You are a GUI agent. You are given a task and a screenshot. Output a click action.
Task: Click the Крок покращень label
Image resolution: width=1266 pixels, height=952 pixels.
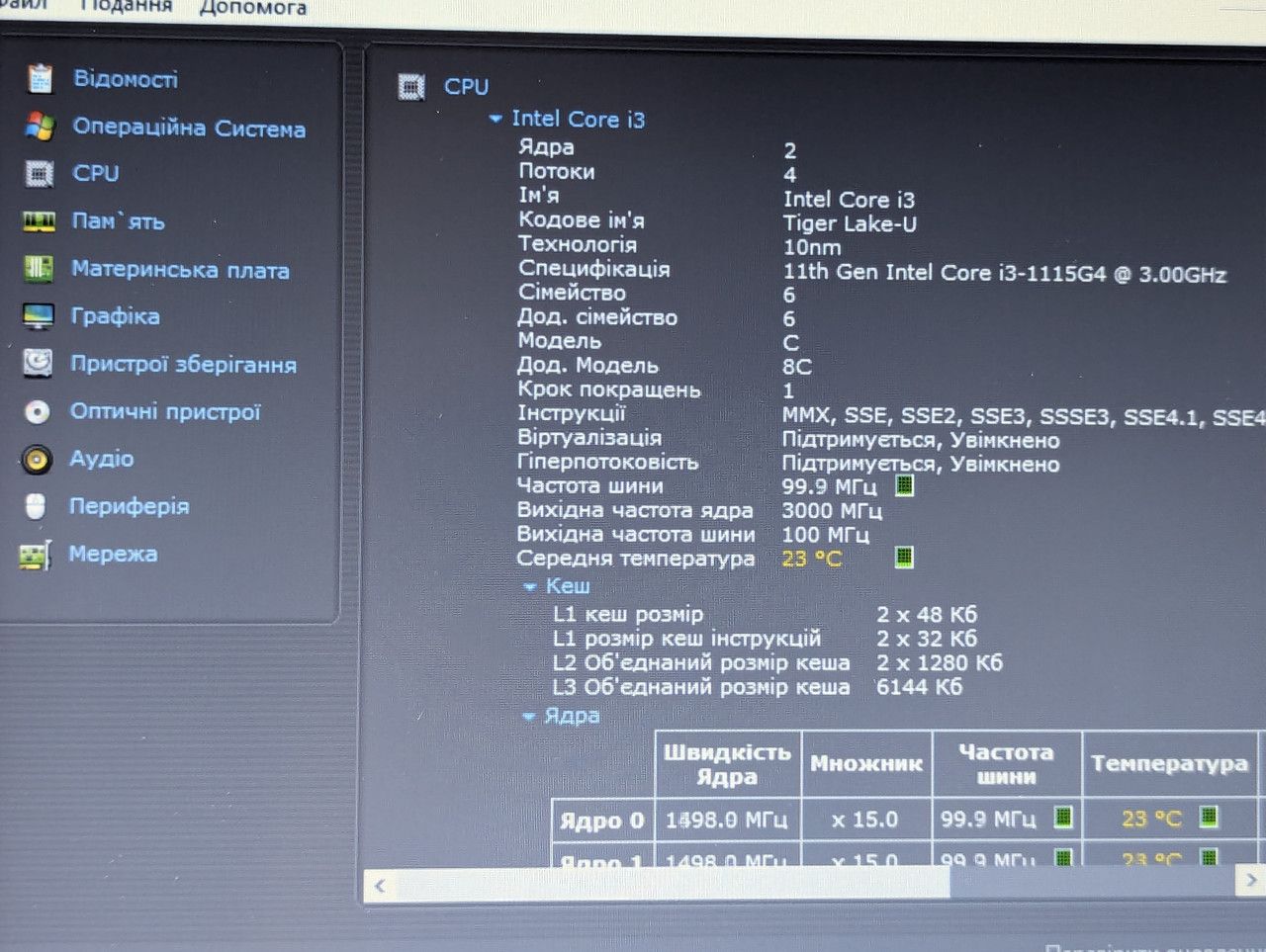point(609,389)
